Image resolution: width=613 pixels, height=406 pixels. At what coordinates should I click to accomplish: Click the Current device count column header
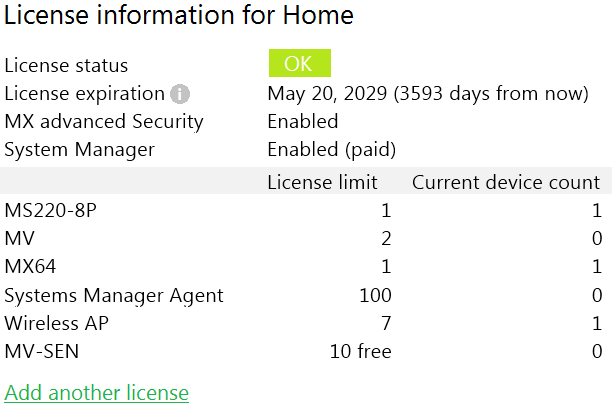(506, 182)
